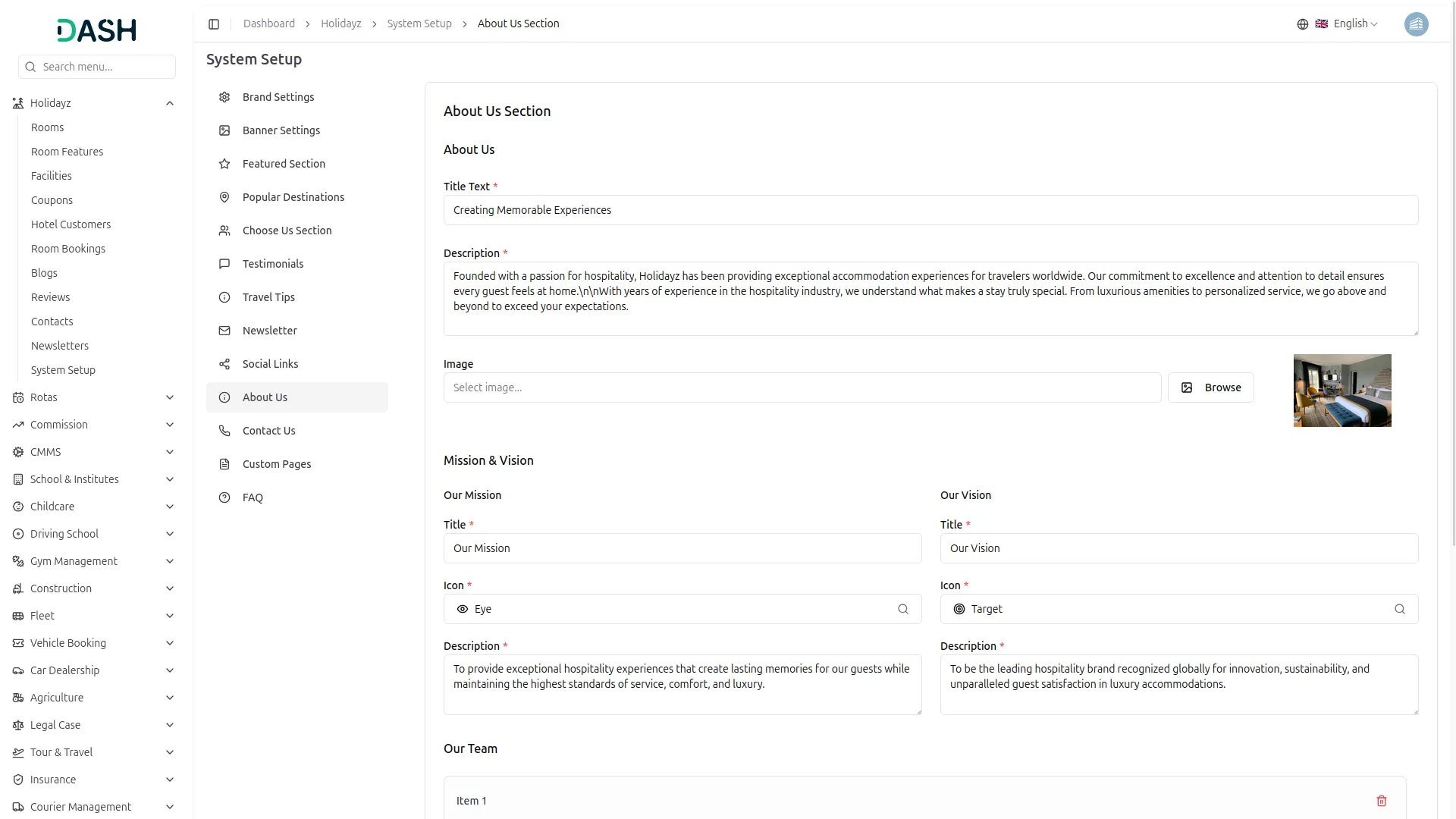Click the user avatar icon top right

coord(1416,24)
